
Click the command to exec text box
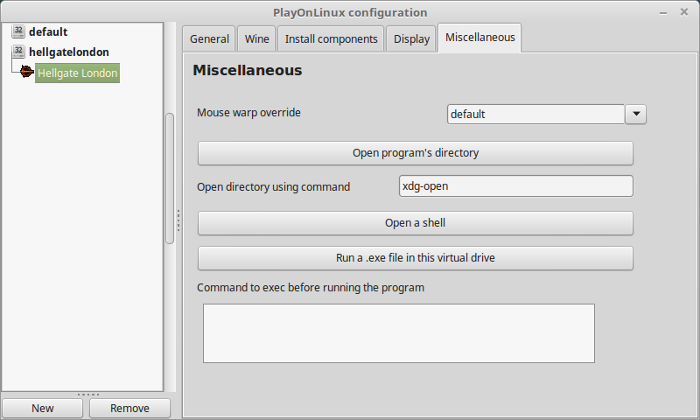point(399,333)
